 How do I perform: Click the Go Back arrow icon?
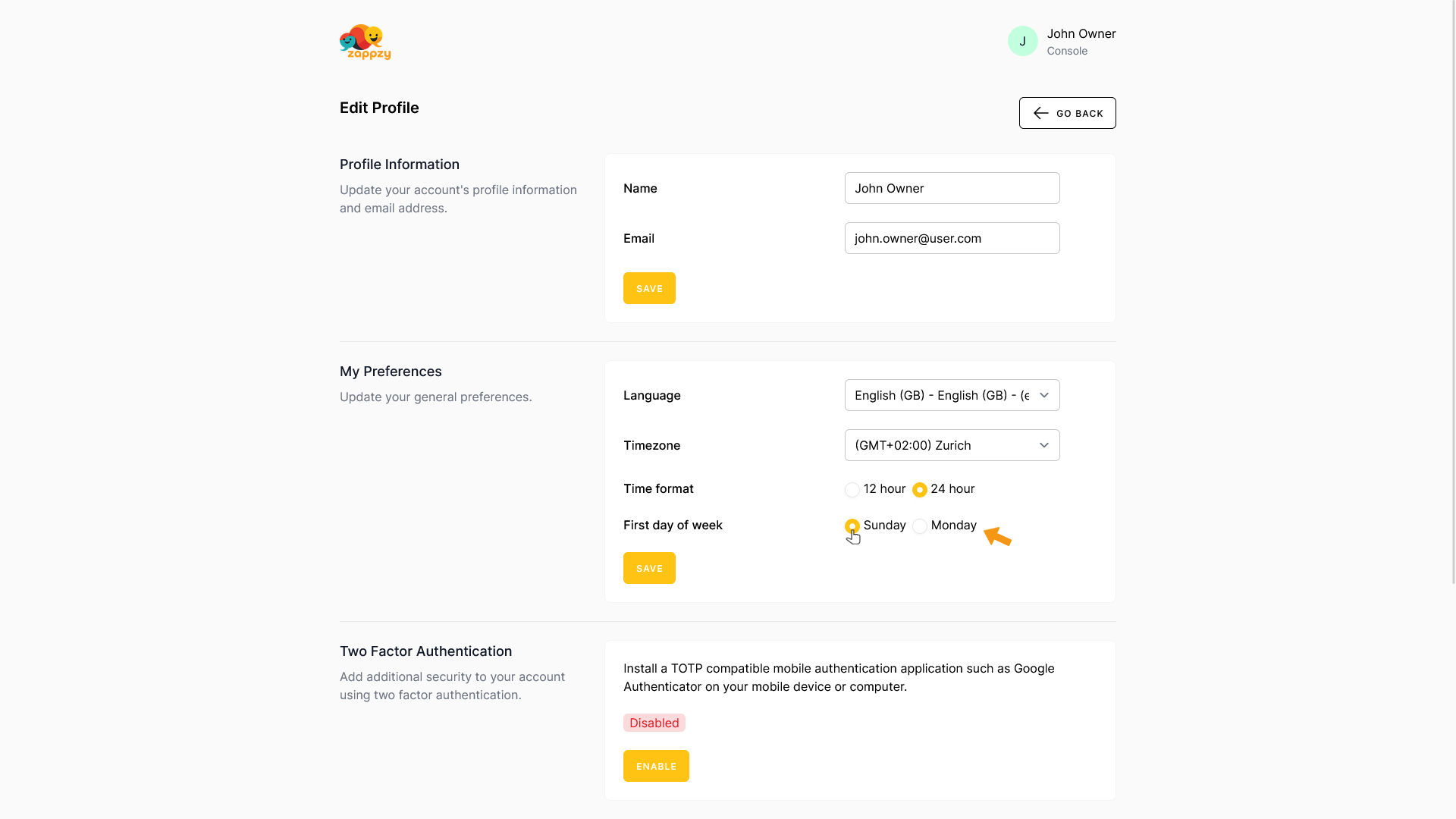1040,113
